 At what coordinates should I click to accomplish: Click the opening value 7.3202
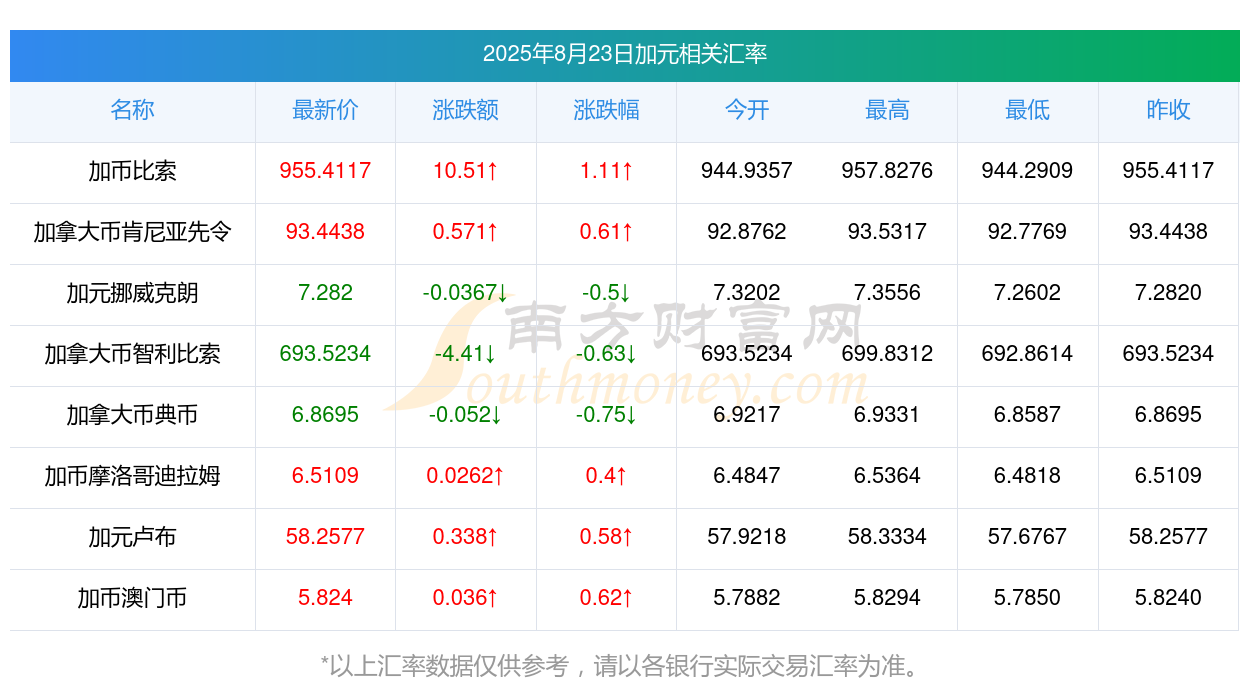point(747,293)
